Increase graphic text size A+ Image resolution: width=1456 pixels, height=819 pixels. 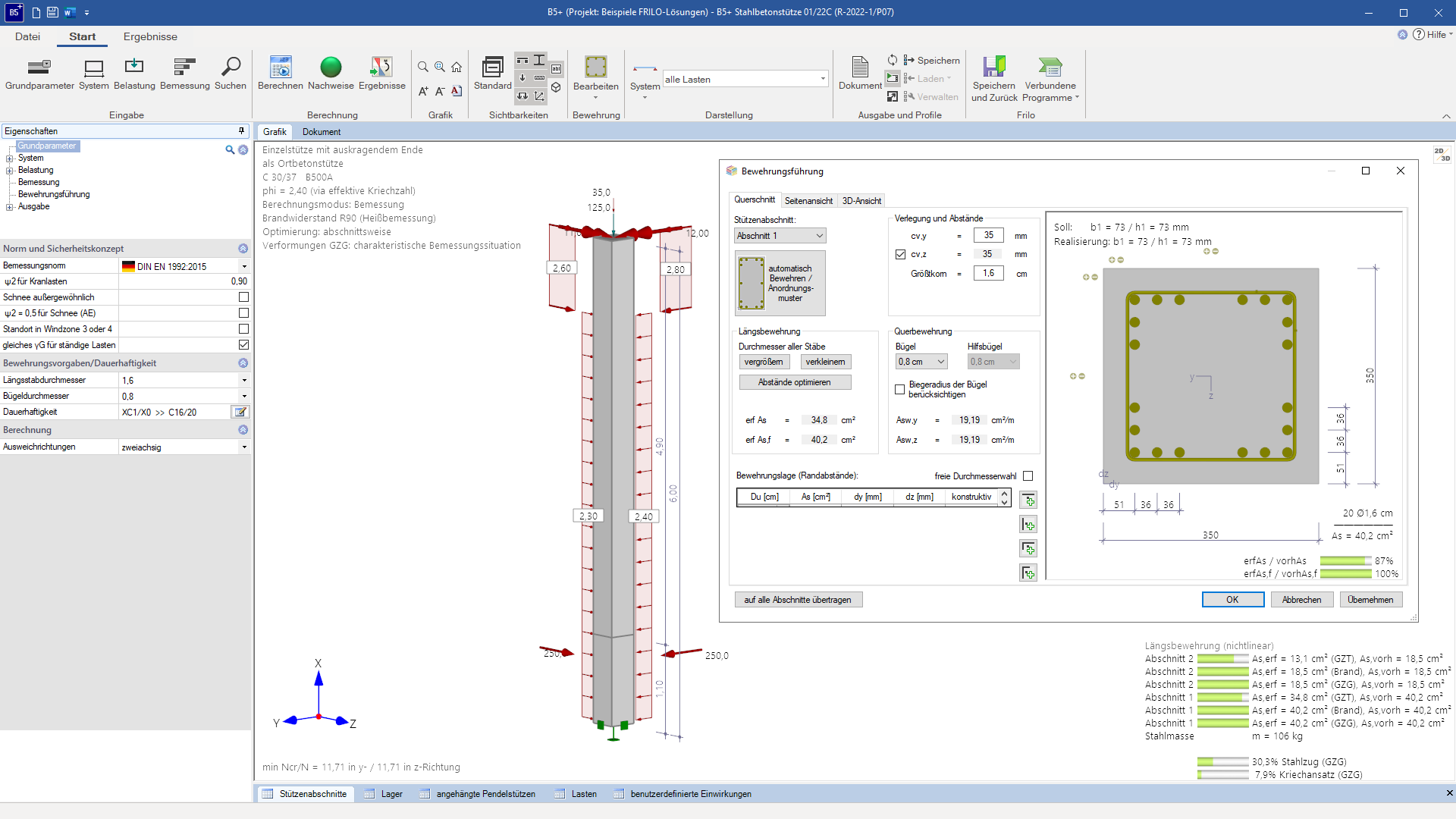(x=423, y=91)
